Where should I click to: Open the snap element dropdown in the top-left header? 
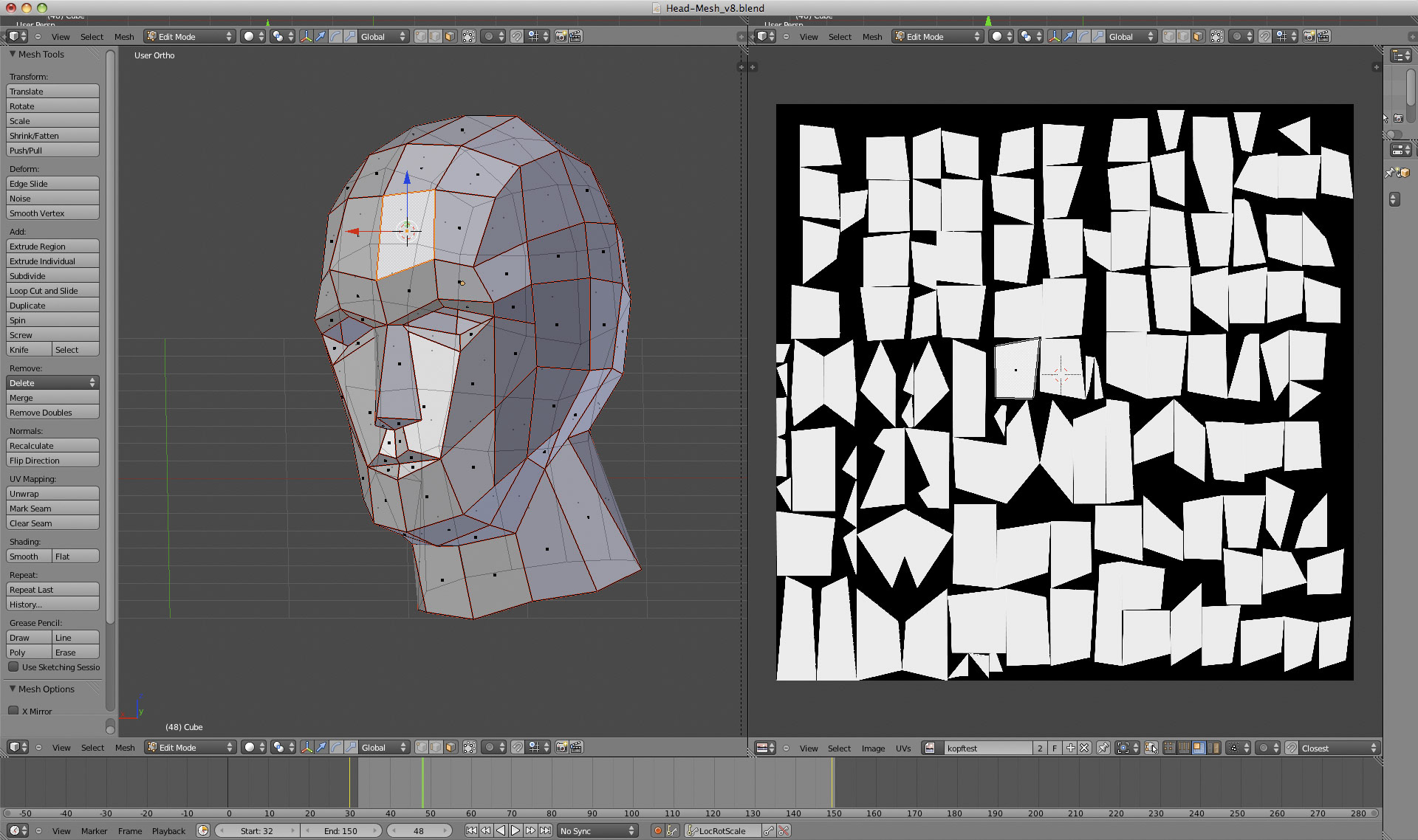(x=538, y=36)
